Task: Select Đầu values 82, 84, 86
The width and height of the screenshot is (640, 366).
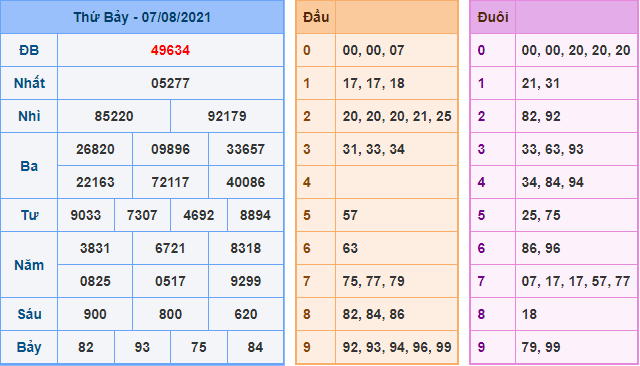Action: (x=373, y=315)
